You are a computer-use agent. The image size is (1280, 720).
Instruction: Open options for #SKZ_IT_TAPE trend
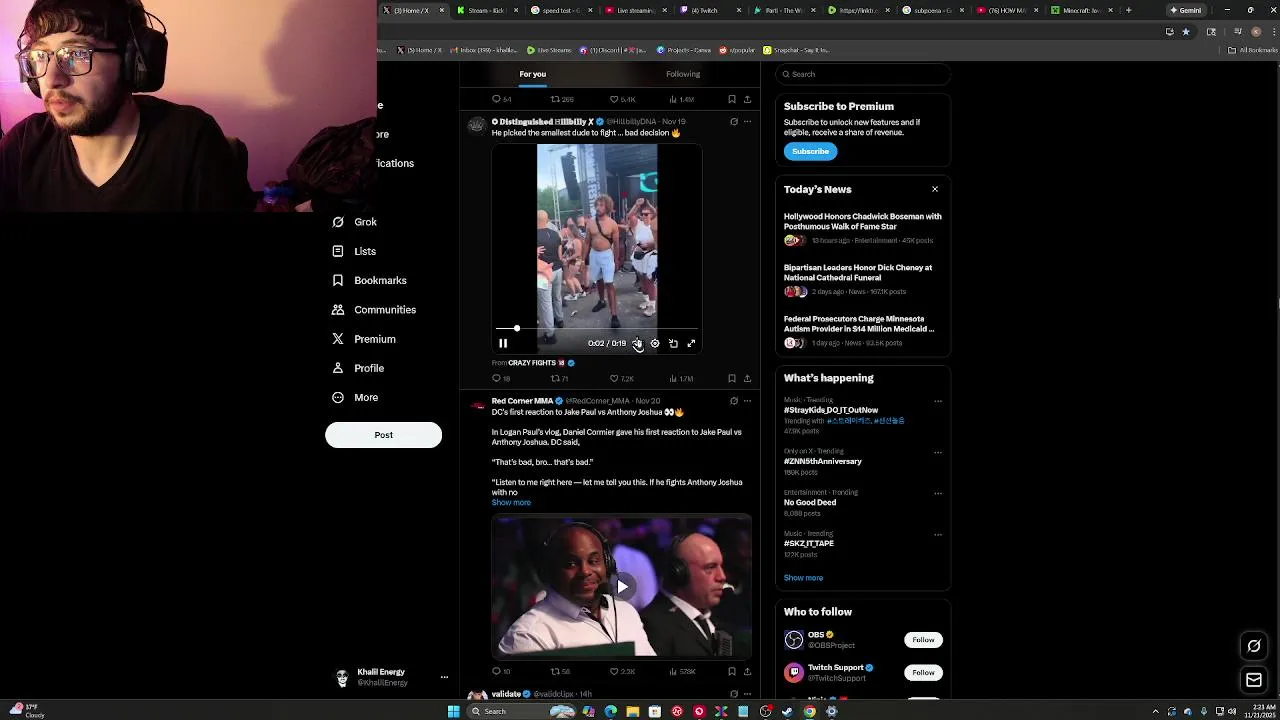pyautogui.click(x=938, y=534)
